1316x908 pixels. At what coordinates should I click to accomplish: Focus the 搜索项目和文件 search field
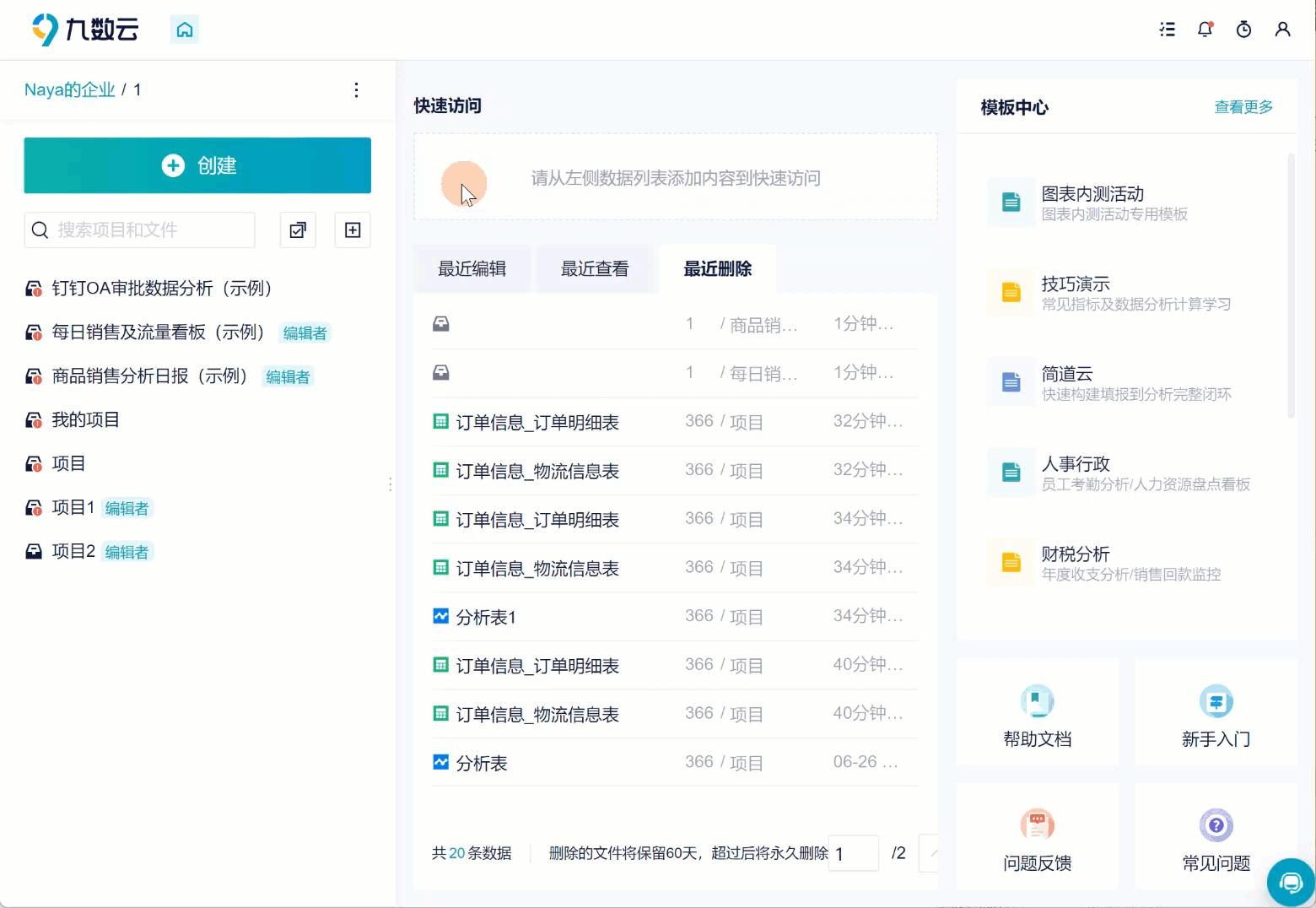[x=139, y=230]
